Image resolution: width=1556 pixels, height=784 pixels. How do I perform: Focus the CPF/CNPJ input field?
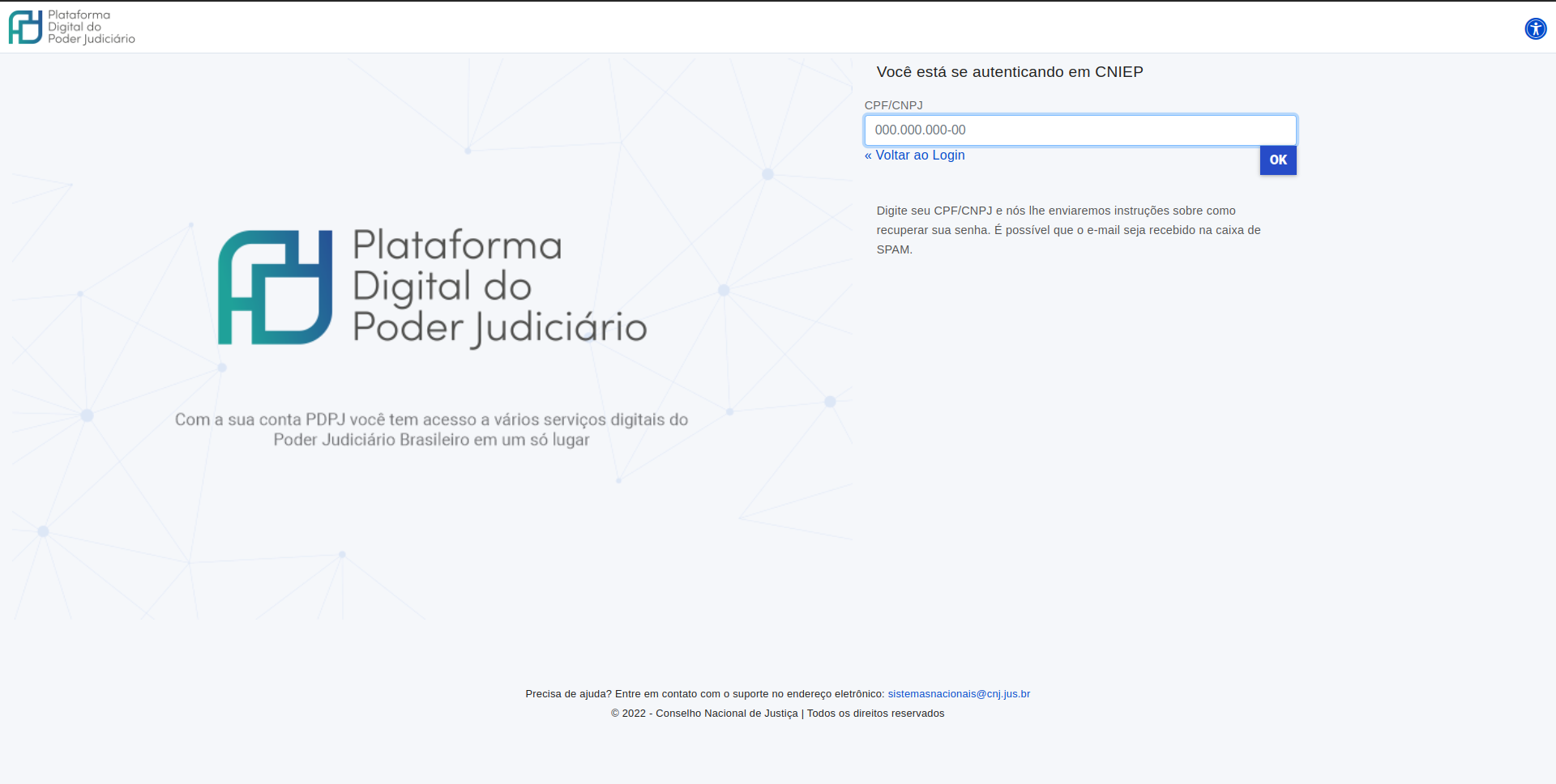coord(1080,130)
